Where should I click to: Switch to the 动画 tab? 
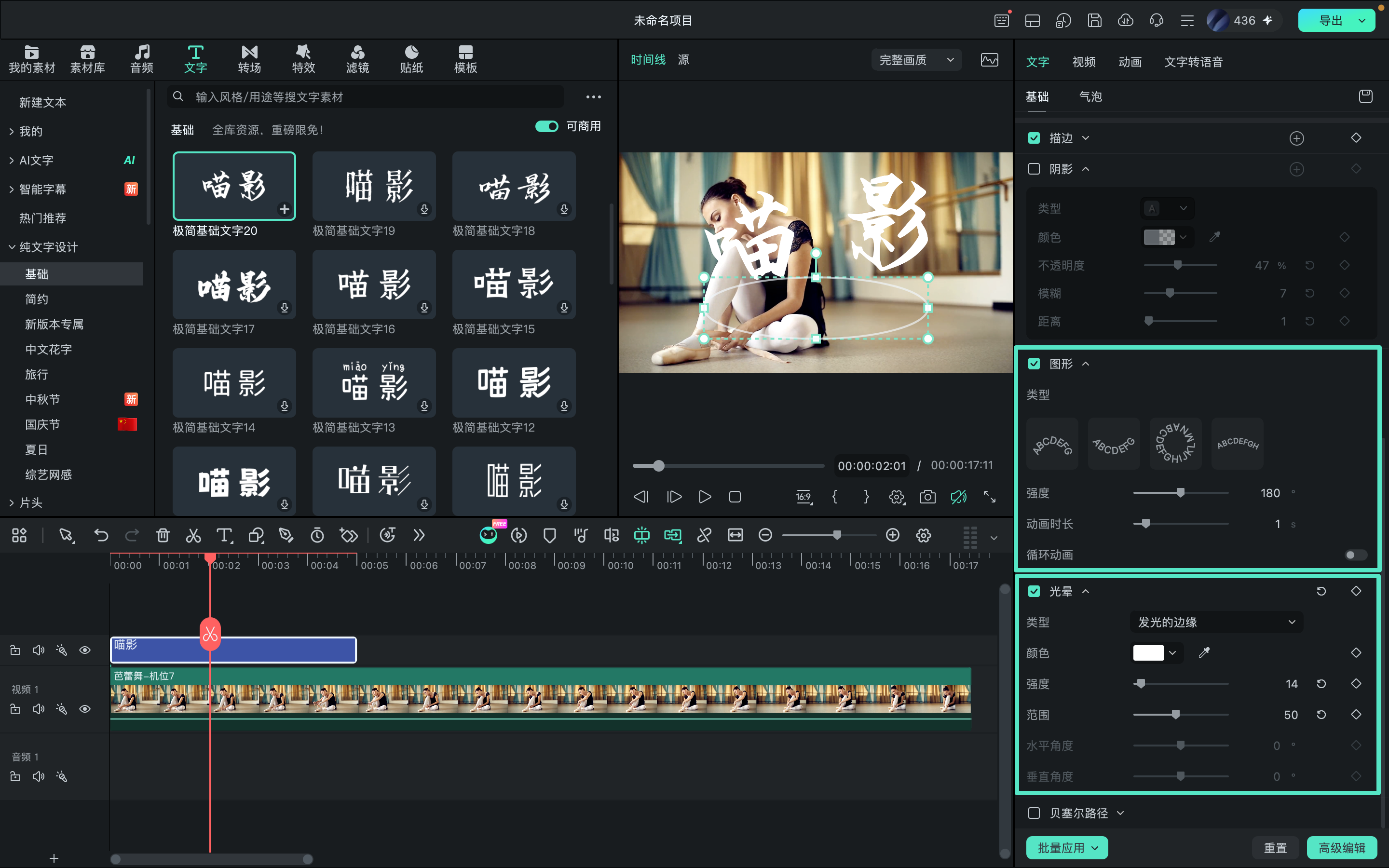1130,61
